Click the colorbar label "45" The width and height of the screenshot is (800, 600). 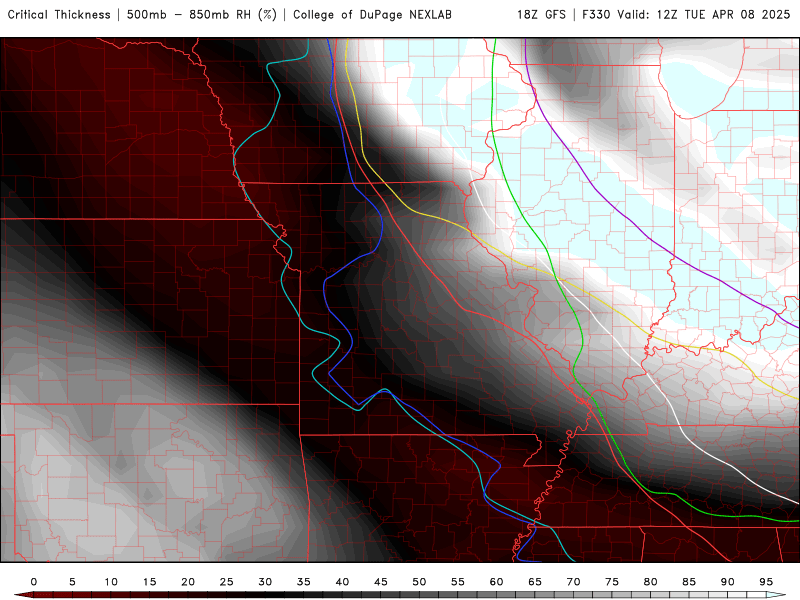coord(381,582)
